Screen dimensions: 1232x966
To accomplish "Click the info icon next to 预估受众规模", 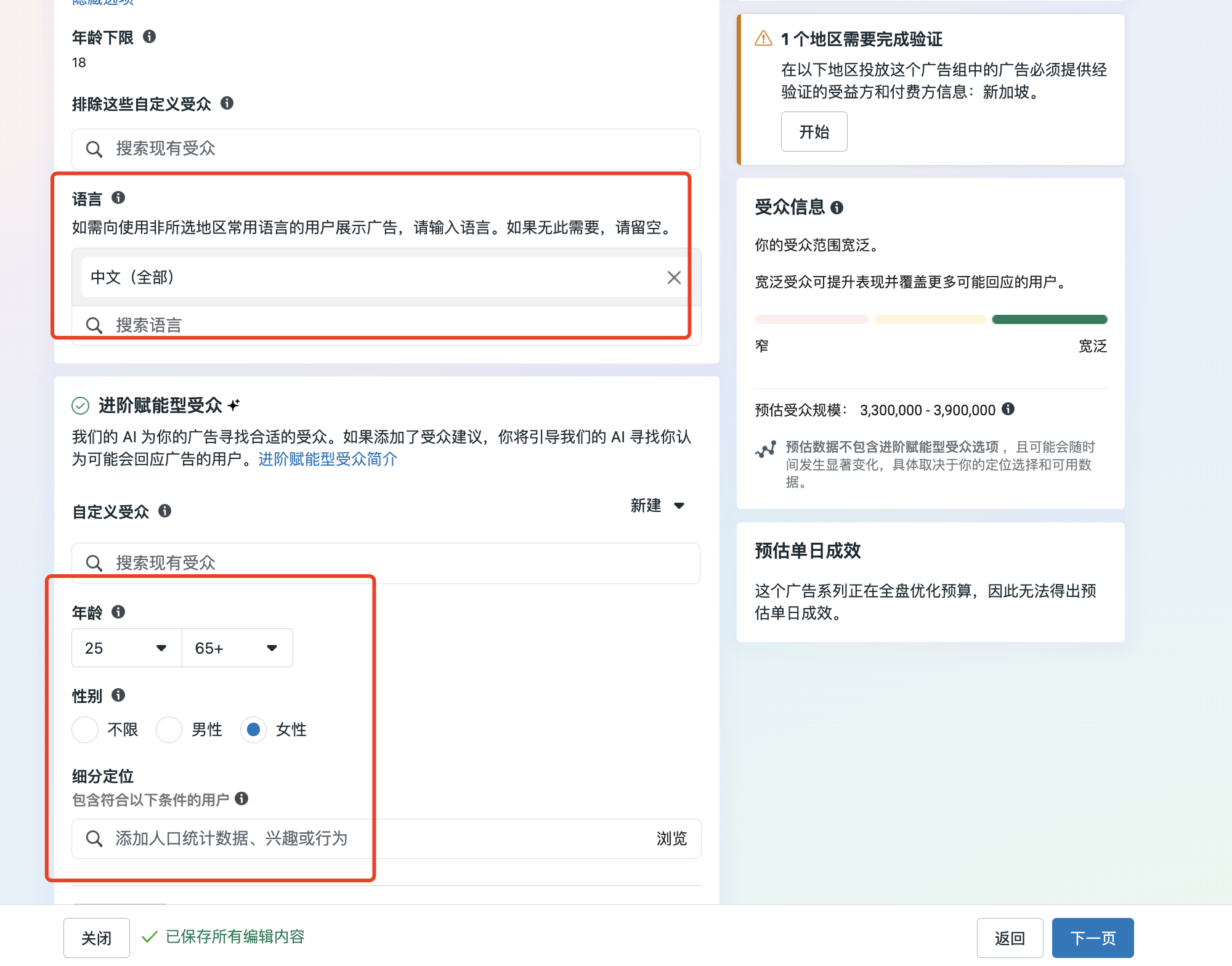I will [1008, 409].
